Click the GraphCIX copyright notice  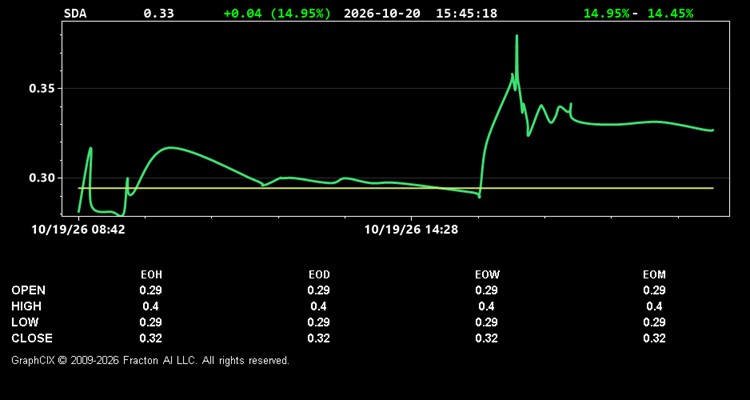click(150, 360)
